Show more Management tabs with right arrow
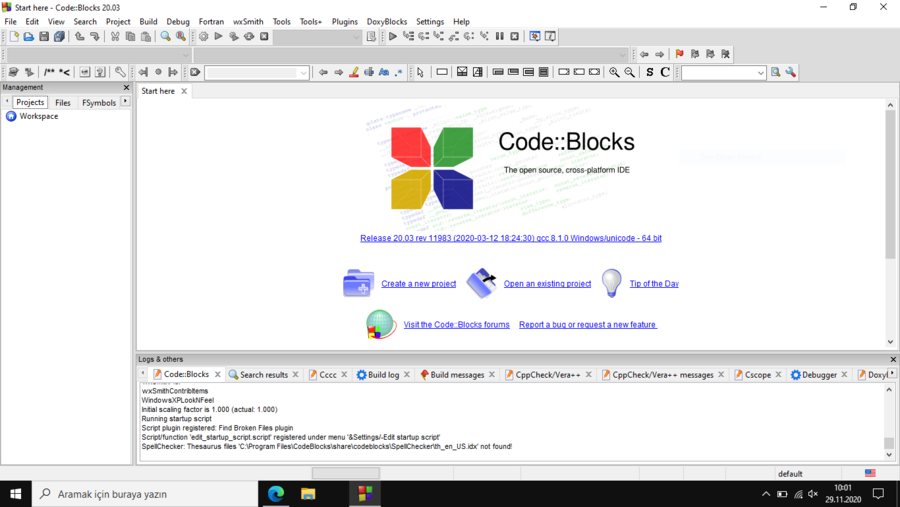This screenshot has width=900, height=507. pos(125,102)
